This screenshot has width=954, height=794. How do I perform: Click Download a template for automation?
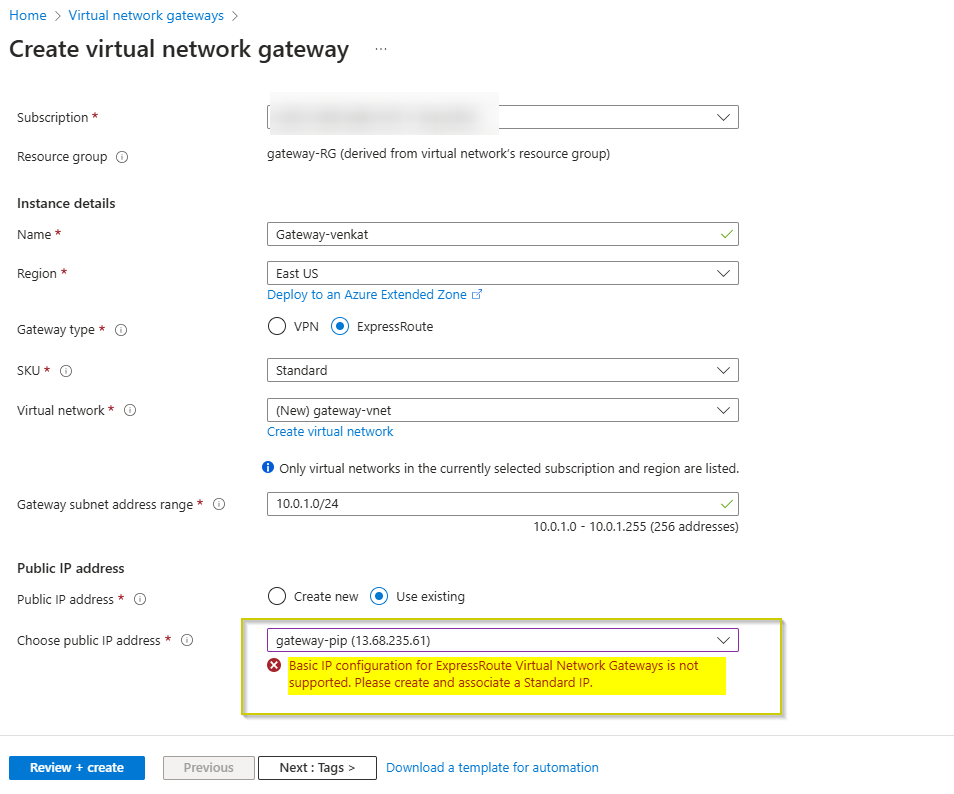tap(492, 767)
